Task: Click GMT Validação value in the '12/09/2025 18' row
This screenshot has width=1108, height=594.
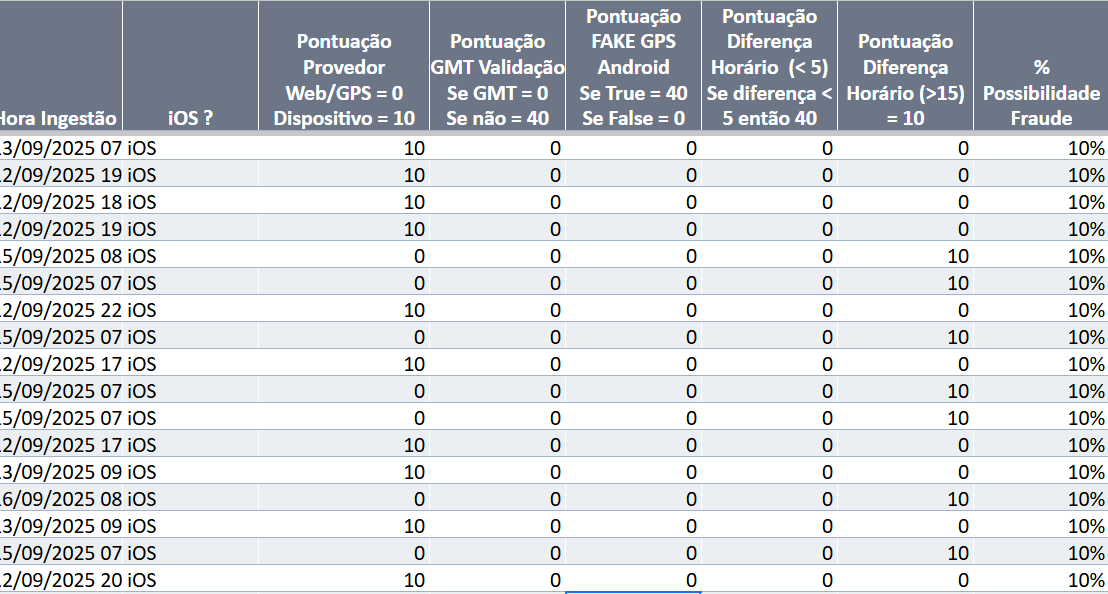Action: (x=554, y=202)
